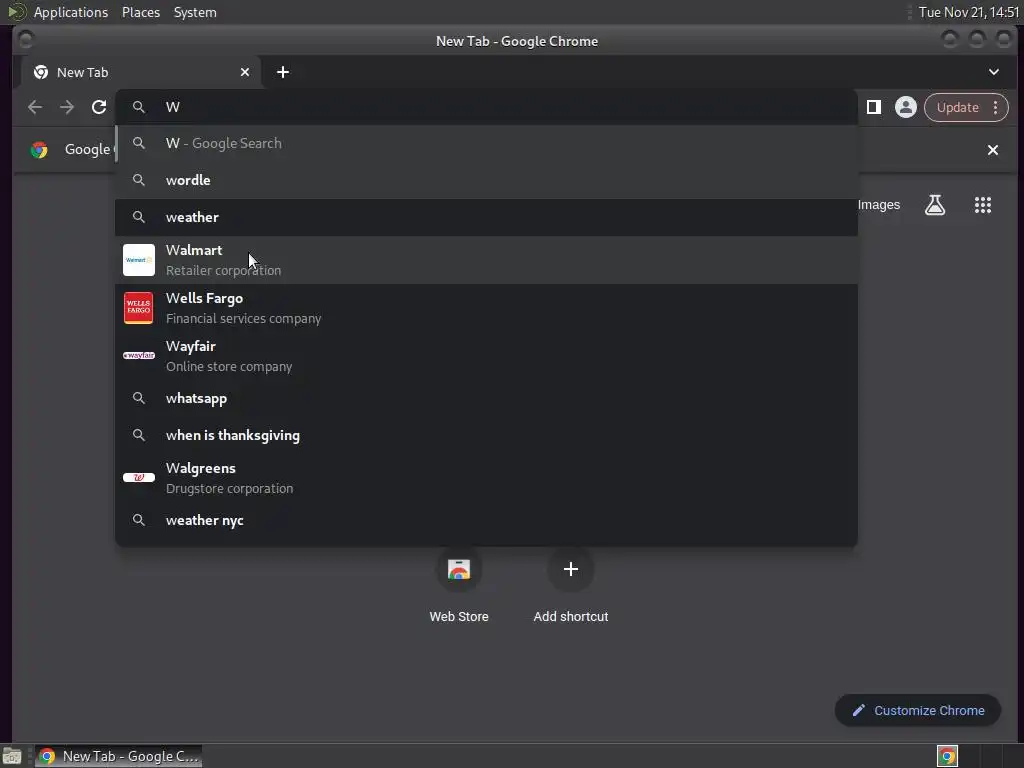This screenshot has width=1024, height=768.
Task: Open the side panel icon
Action: (x=873, y=107)
